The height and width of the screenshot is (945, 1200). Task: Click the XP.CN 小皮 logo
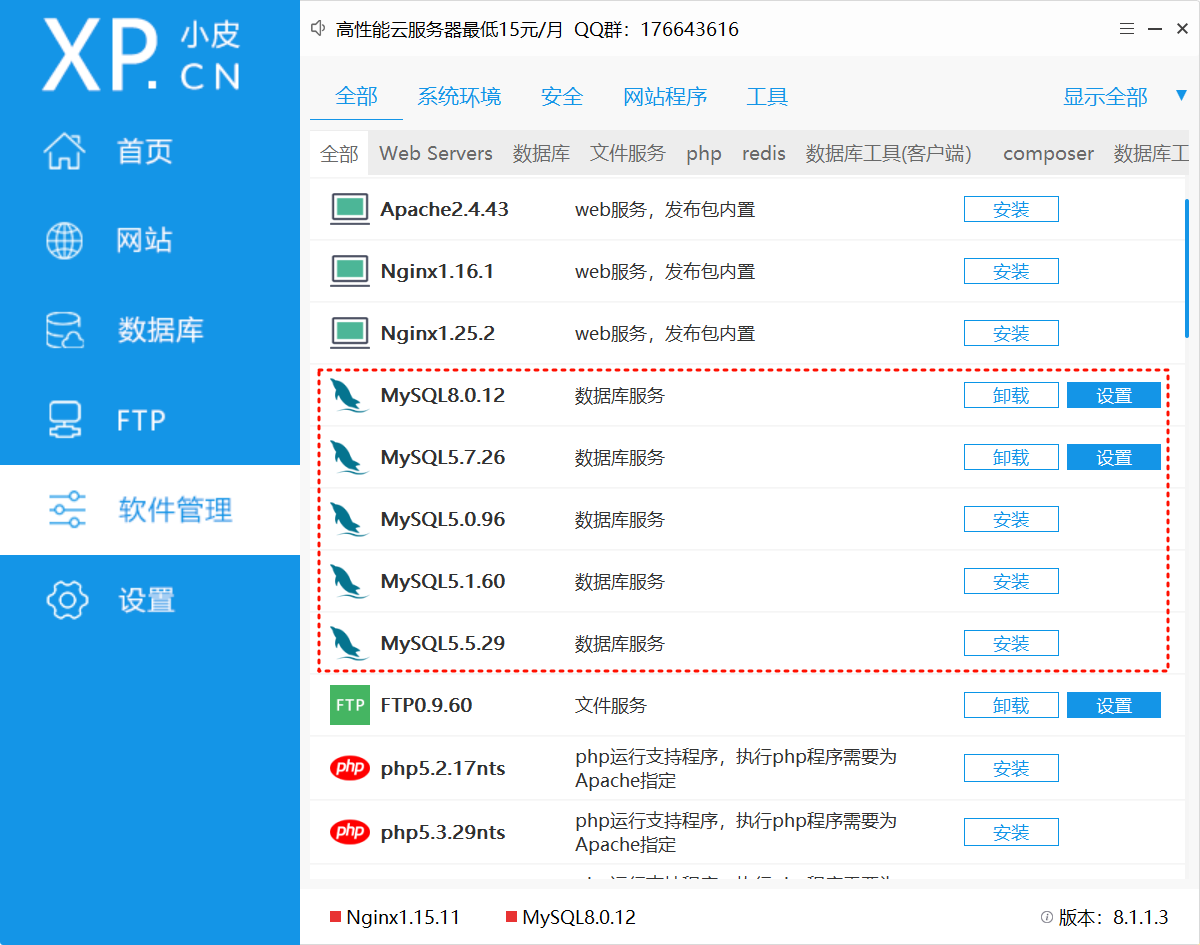click(x=141, y=56)
